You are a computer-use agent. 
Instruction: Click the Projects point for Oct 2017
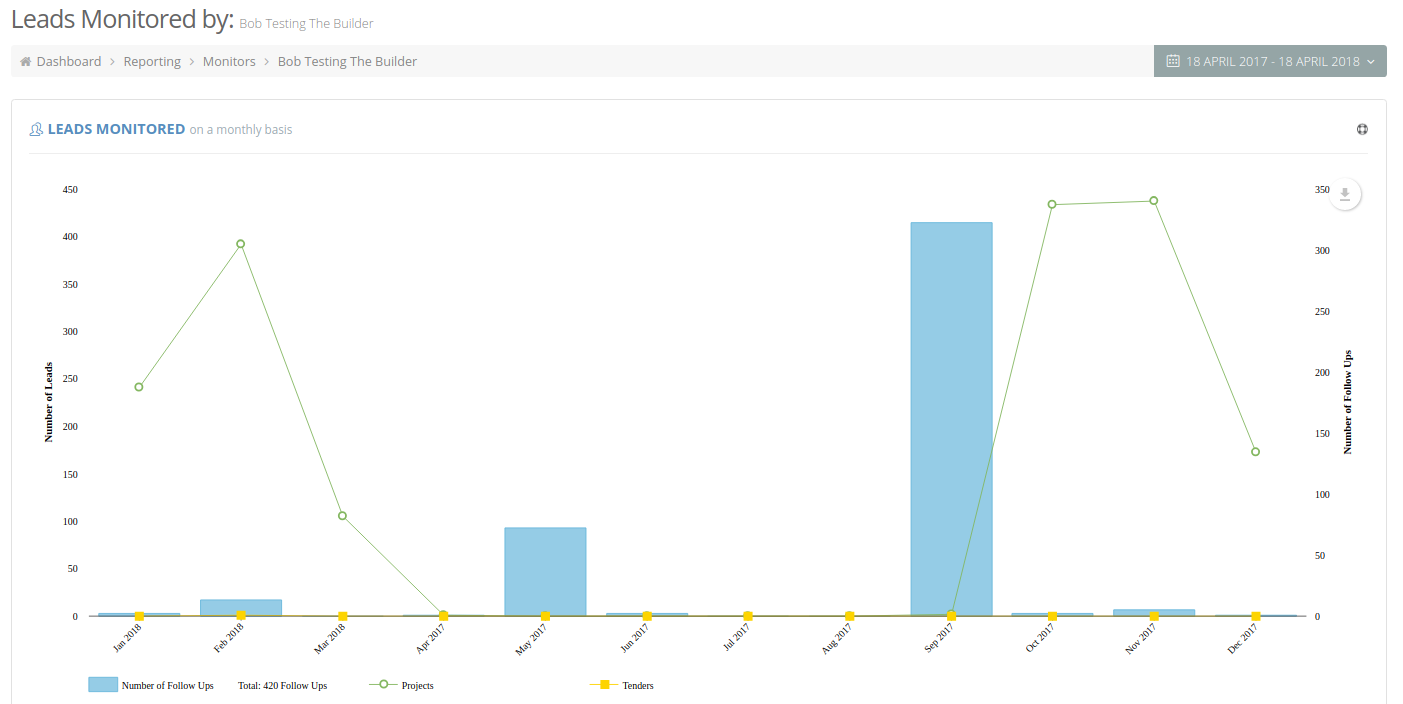tap(1052, 205)
